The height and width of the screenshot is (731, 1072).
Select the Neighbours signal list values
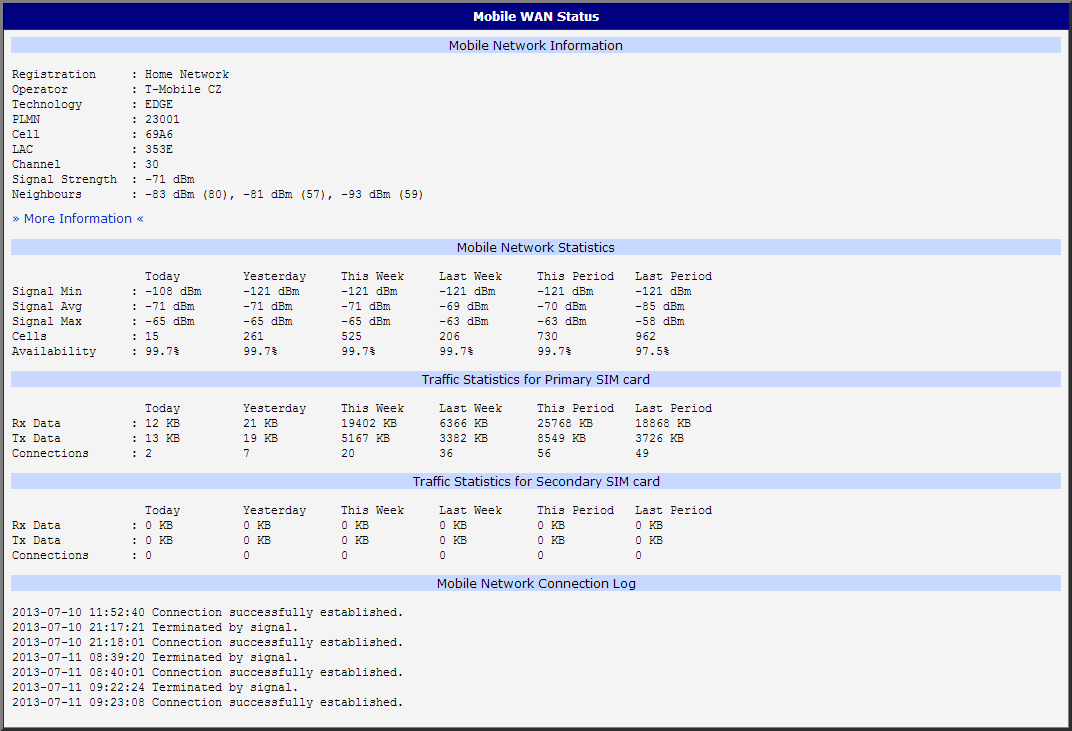click(284, 195)
